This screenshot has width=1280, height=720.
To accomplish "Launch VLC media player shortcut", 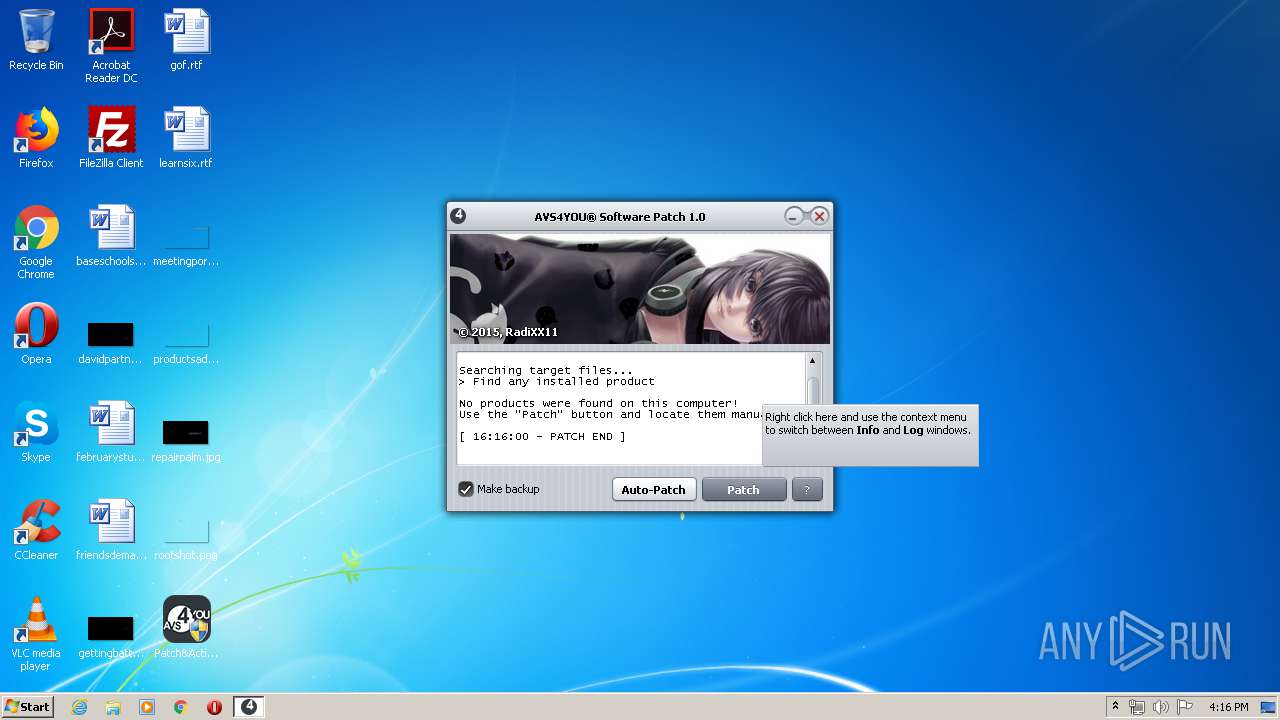I will click(36, 634).
